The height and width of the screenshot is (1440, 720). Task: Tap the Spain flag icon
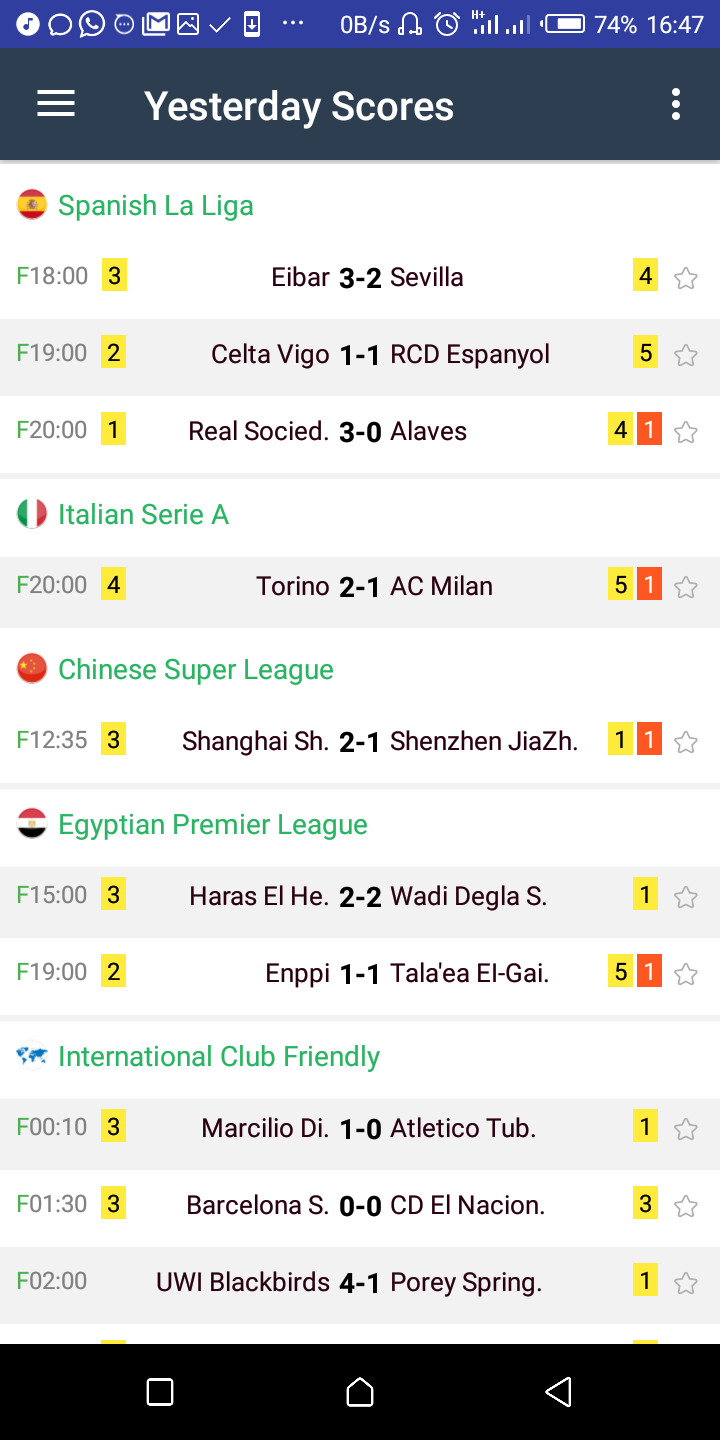(32, 205)
